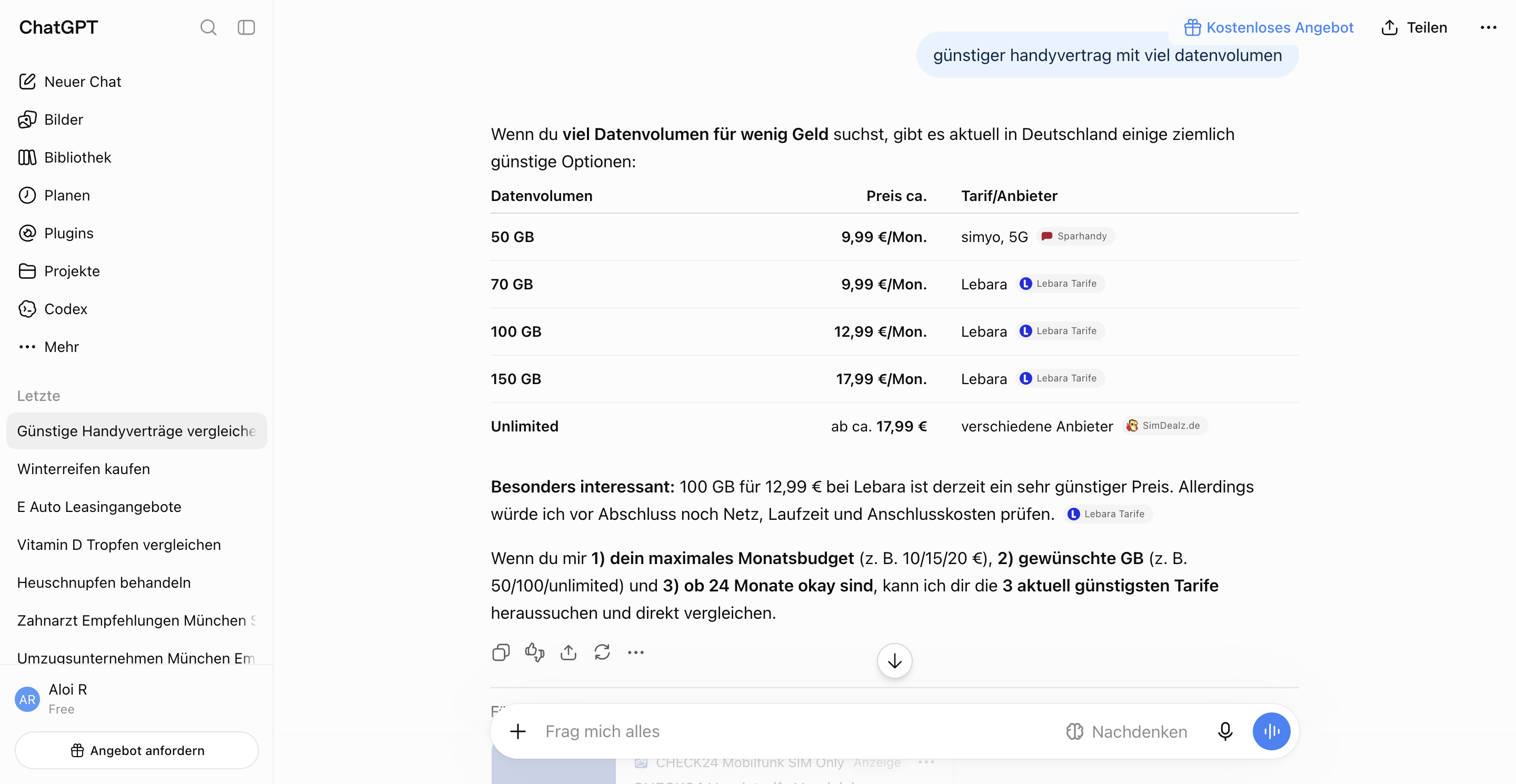Viewport: 1516px width, 784px height.
Task: Open the conversation options ellipsis at top right
Action: tap(1488, 28)
